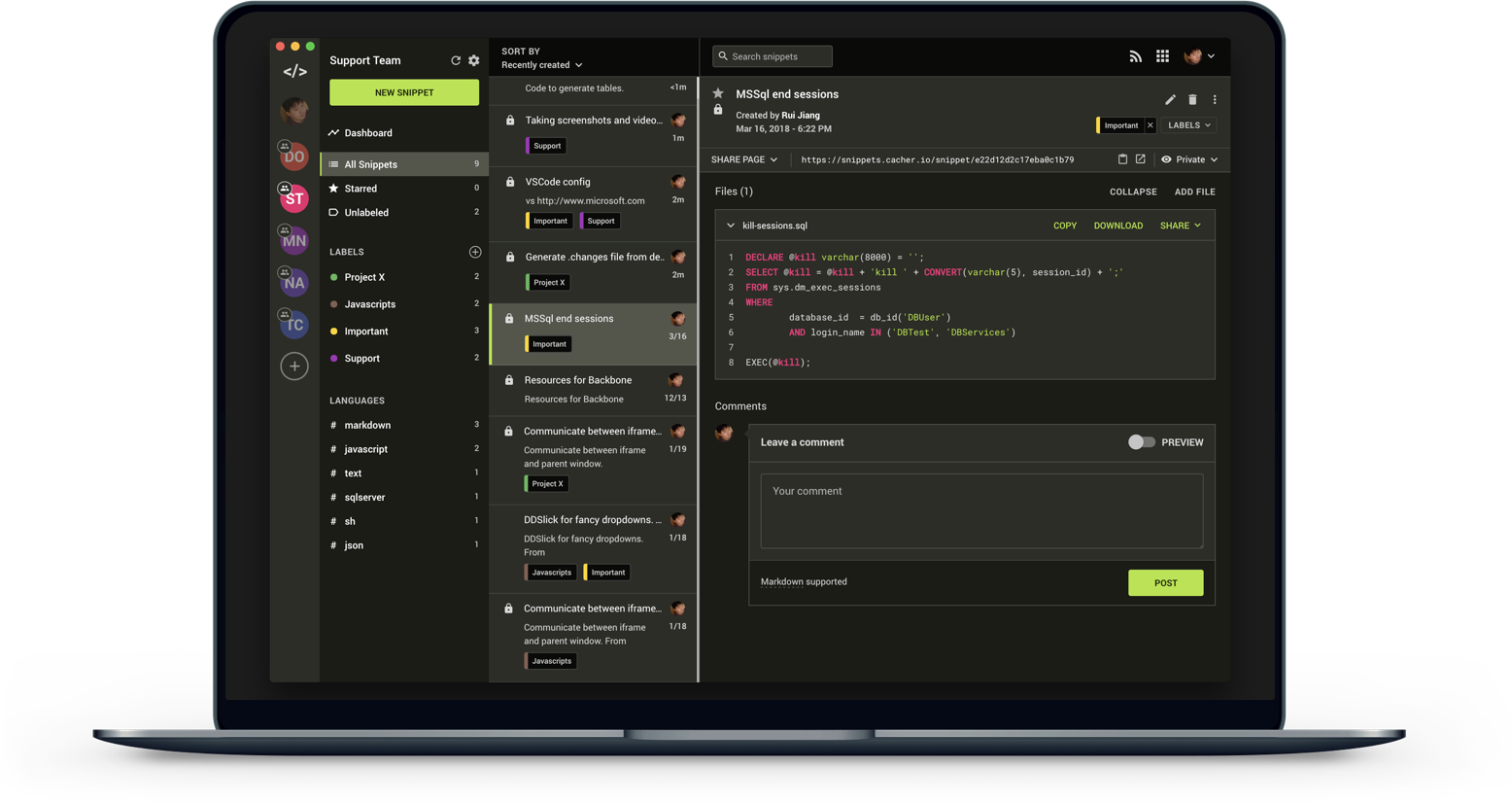The image size is (1512, 803).
Task: Open the Recently created sort dropdown
Action: click(542, 65)
